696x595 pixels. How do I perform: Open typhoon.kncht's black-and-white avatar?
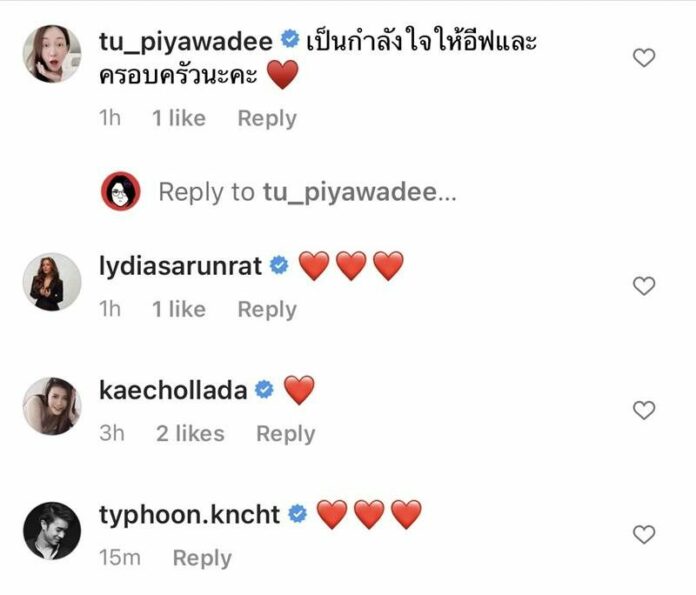(52, 531)
